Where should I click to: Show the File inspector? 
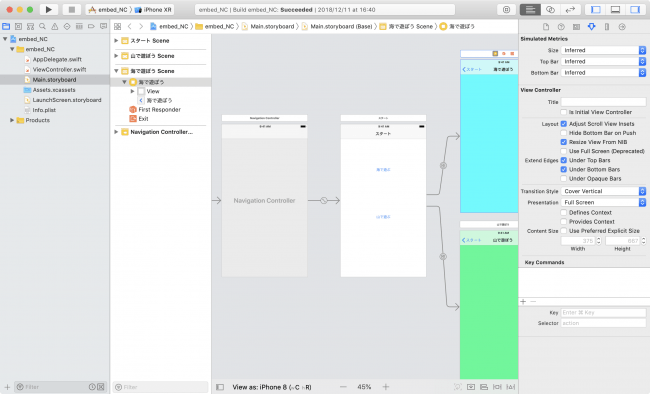tap(546, 27)
